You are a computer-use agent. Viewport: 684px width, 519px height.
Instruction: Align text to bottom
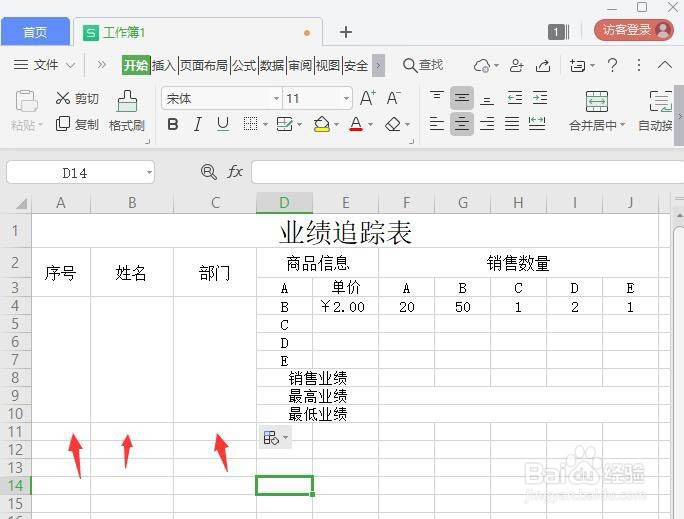[x=487, y=99]
